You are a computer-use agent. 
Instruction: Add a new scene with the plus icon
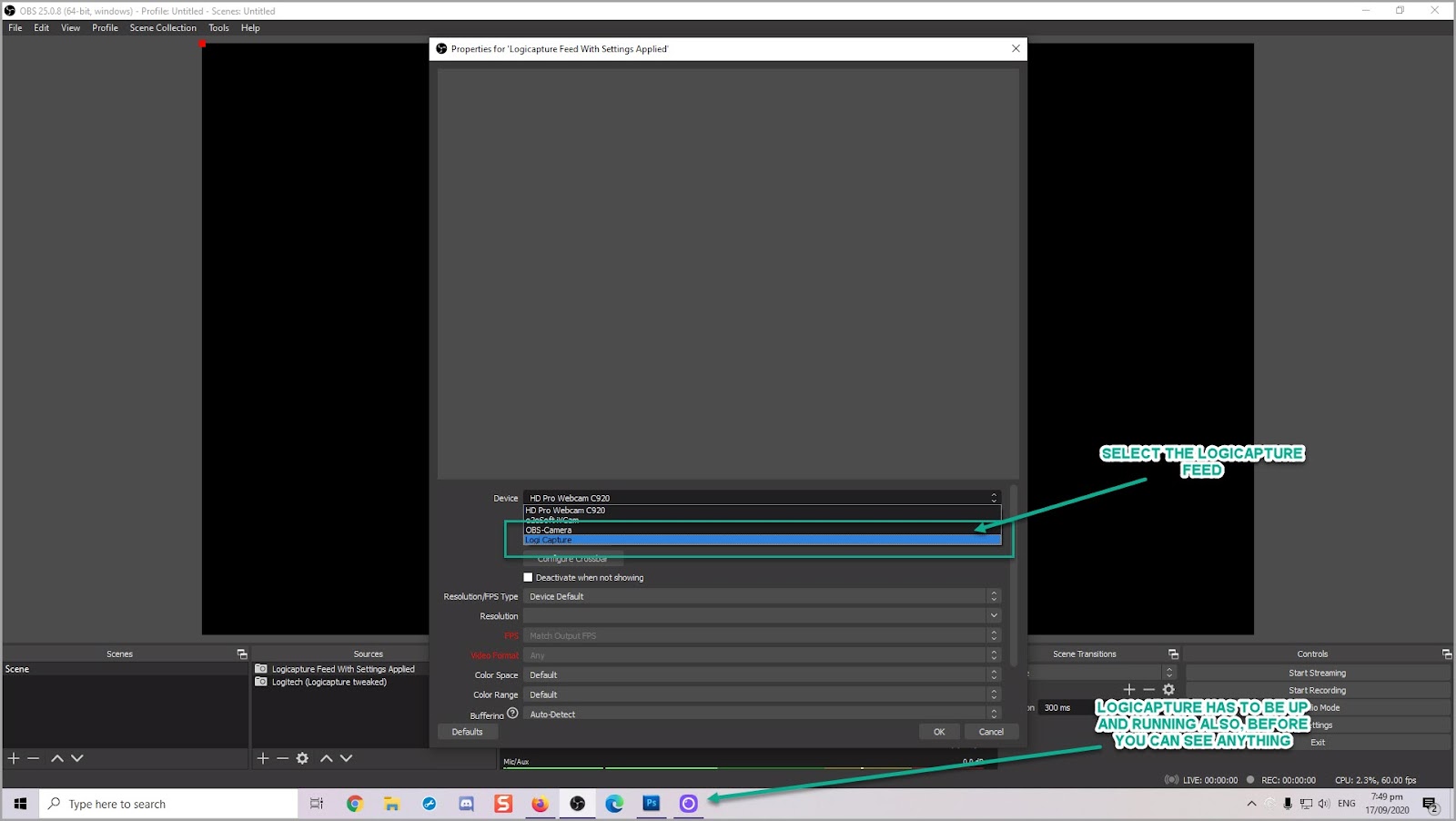coord(14,758)
